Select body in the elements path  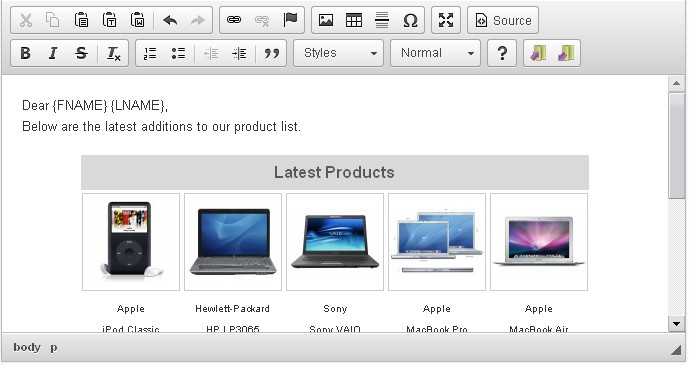[27, 348]
